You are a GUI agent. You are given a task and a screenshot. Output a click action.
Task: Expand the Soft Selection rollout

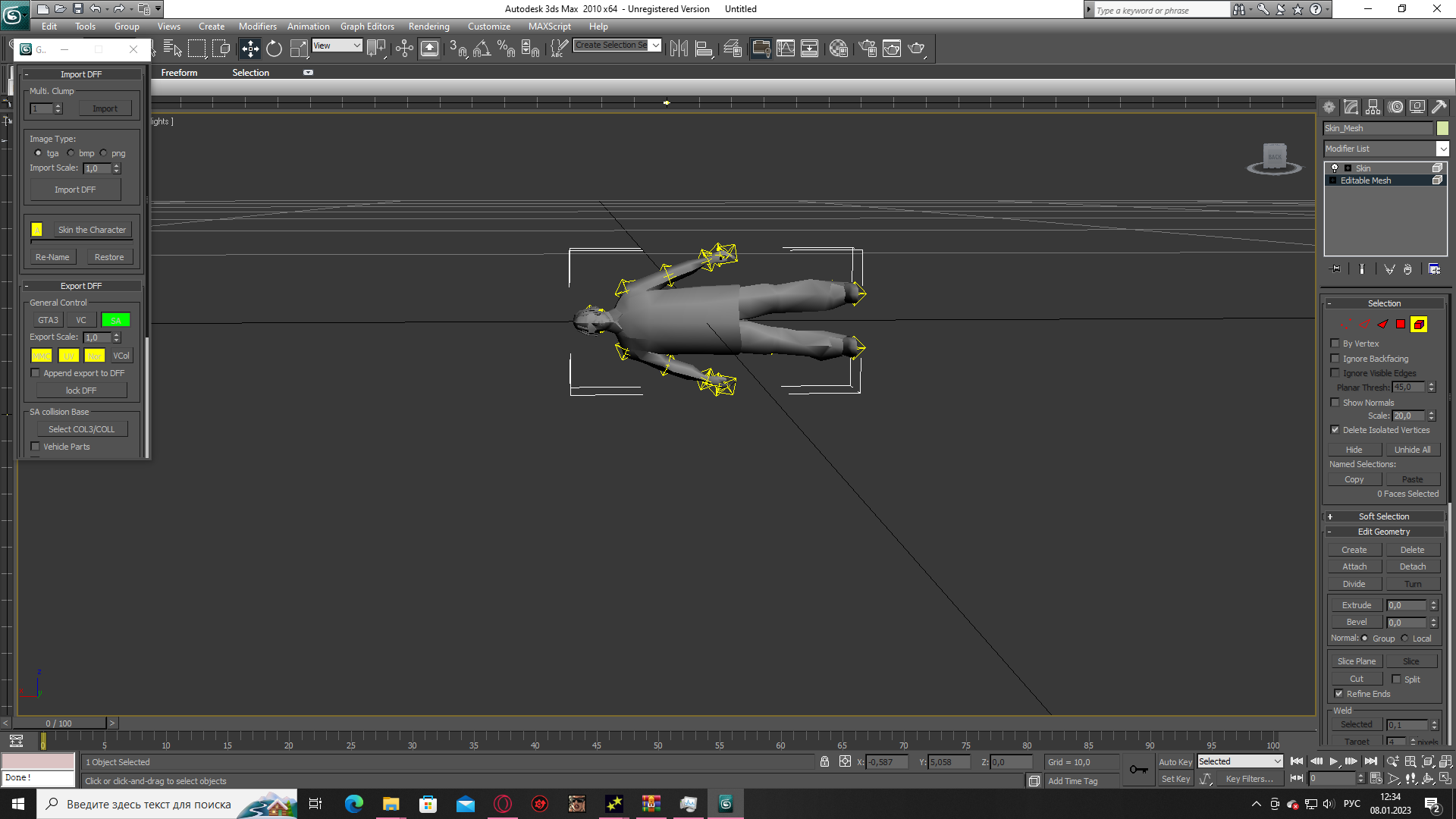[1384, 516]
